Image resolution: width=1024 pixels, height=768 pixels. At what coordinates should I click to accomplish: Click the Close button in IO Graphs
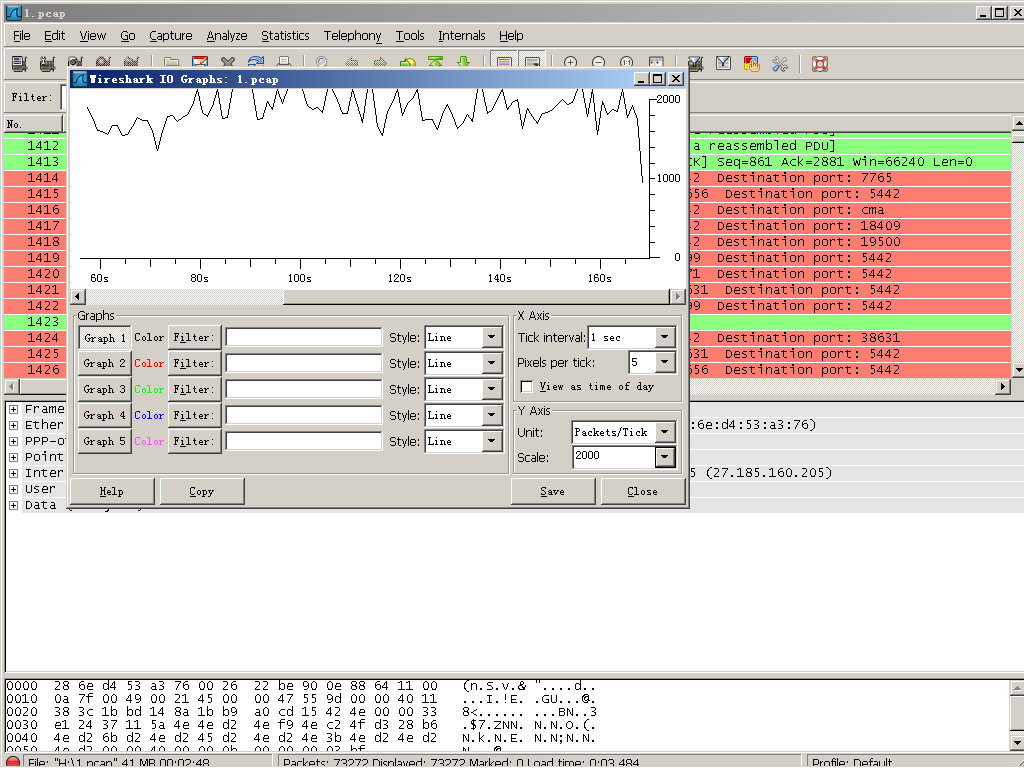pos(643,491)
